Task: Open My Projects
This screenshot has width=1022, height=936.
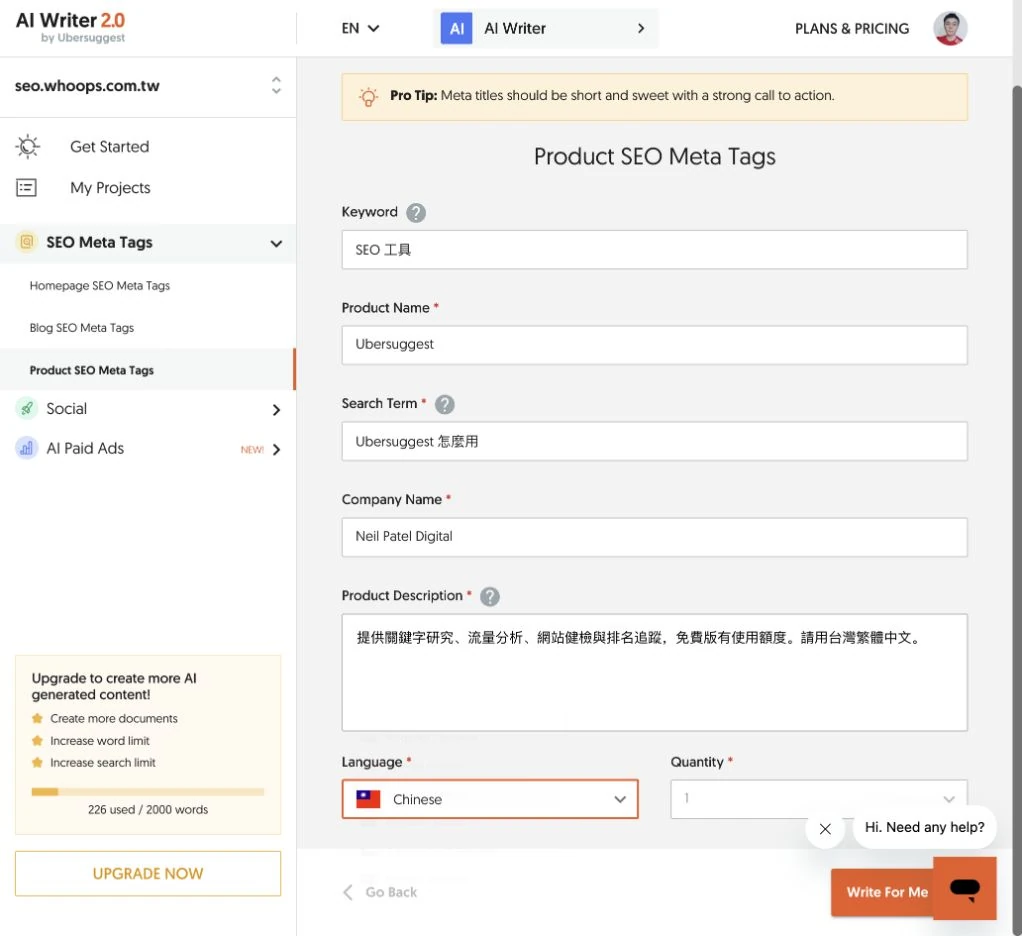Action: point(110,188)
